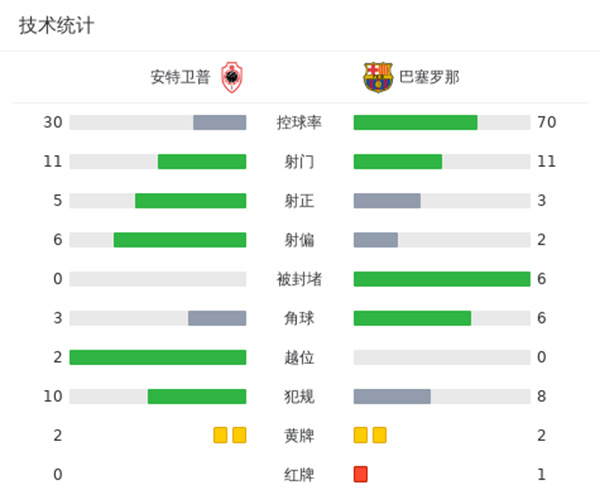Select the 技术统计 section heading

coord(56,26)
